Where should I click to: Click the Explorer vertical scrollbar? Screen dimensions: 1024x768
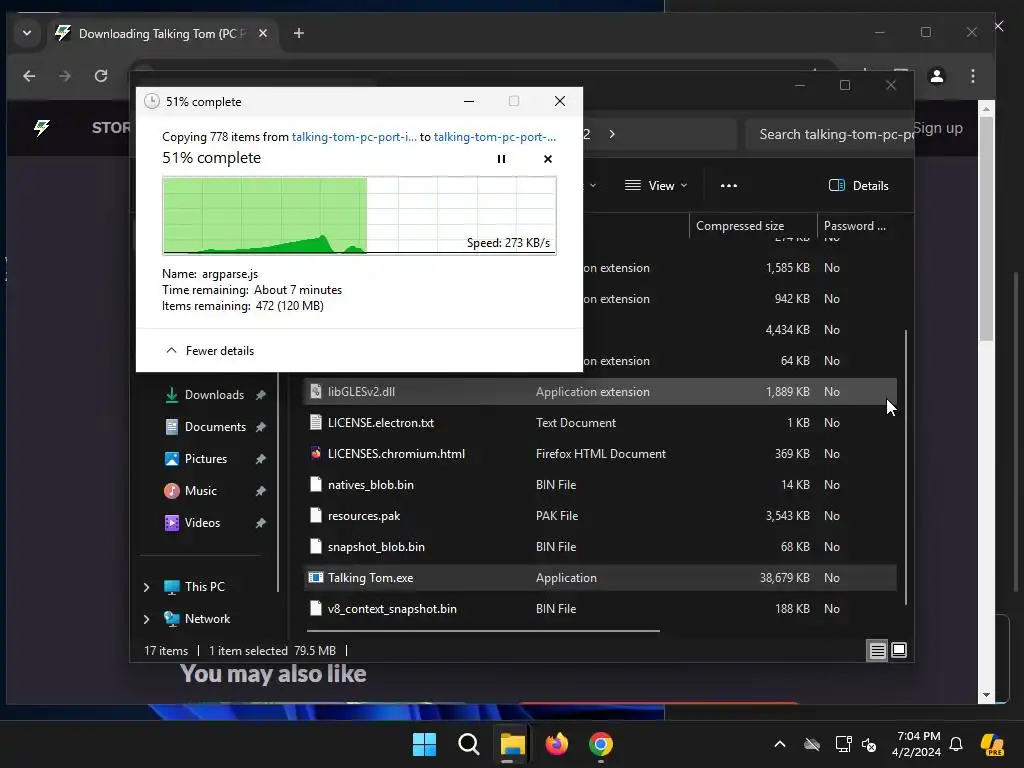pos(906,467)
